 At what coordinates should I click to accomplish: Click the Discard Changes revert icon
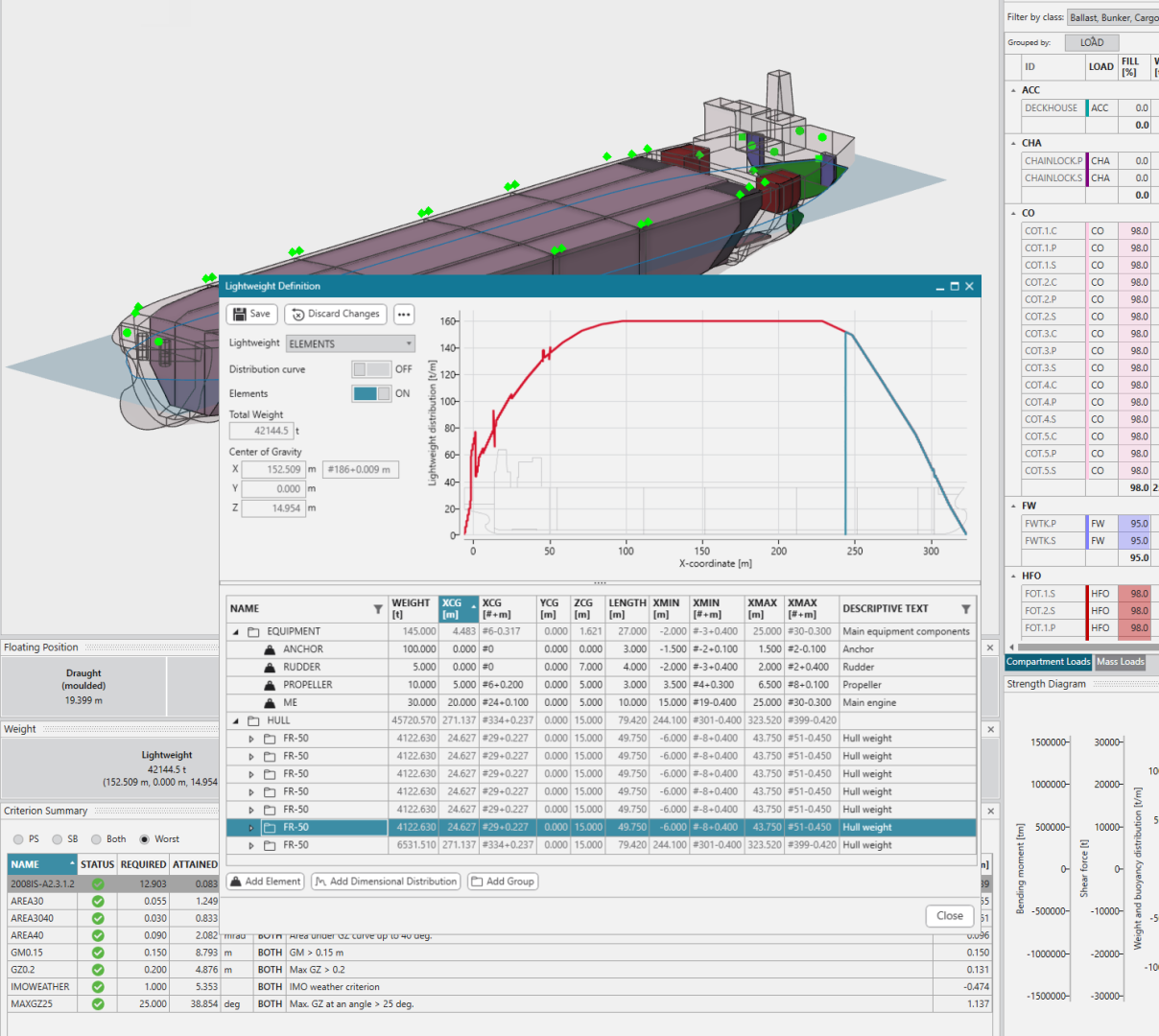pyautogui.click(x=299, y=314)
